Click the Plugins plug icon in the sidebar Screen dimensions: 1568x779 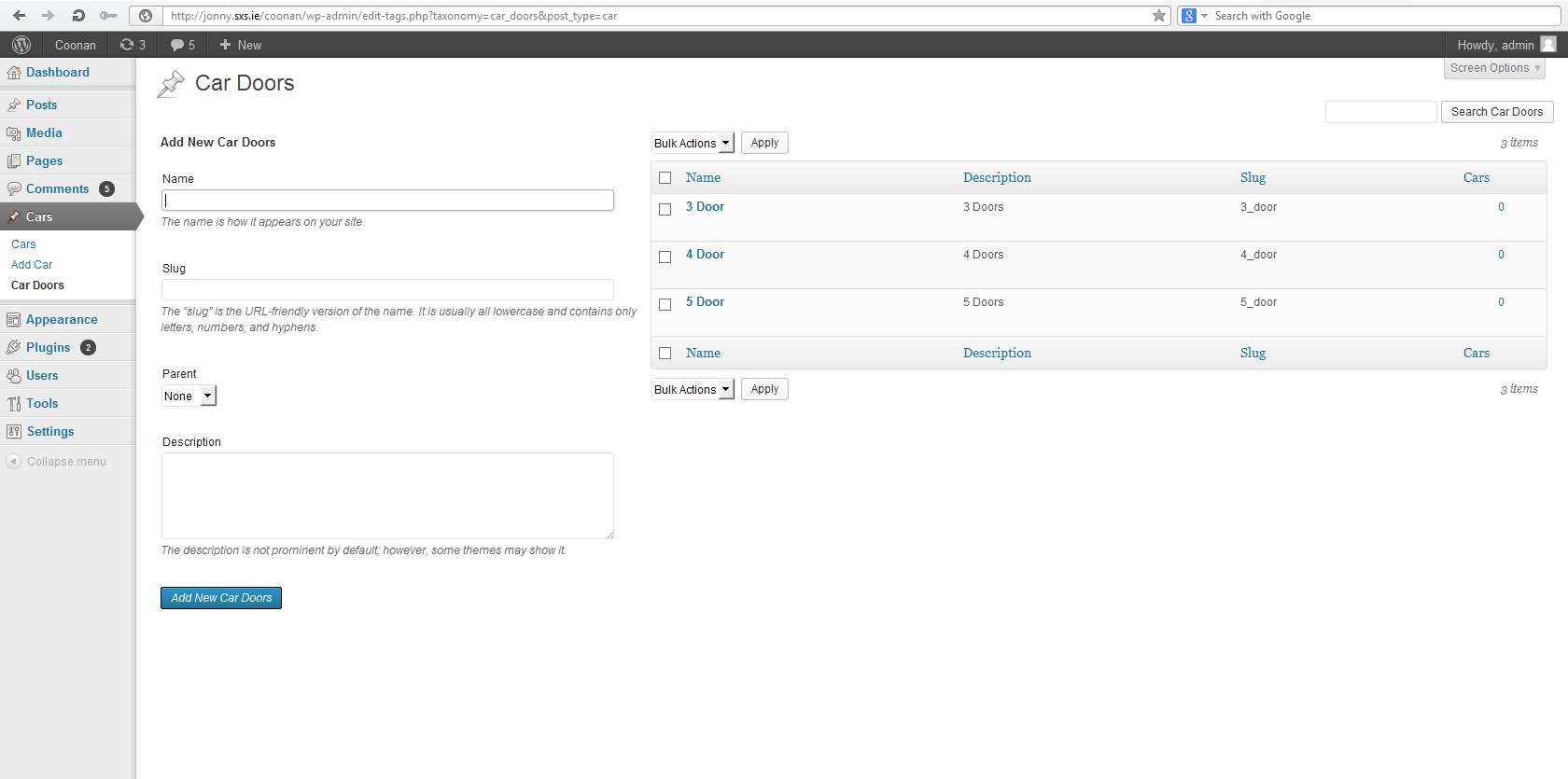13,347
